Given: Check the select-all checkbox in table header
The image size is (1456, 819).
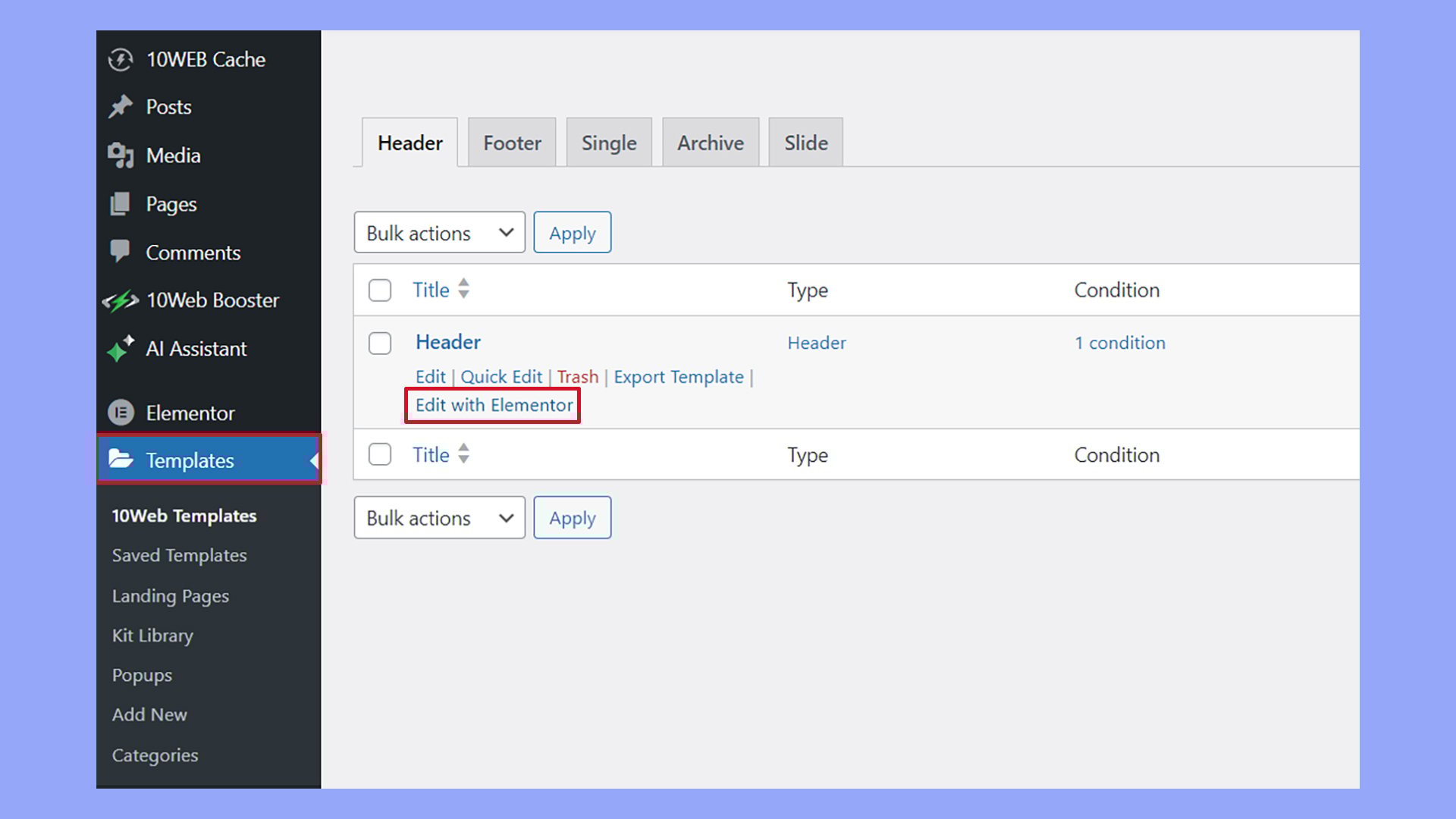Looking at the screenshot, I should pos(380,290).
